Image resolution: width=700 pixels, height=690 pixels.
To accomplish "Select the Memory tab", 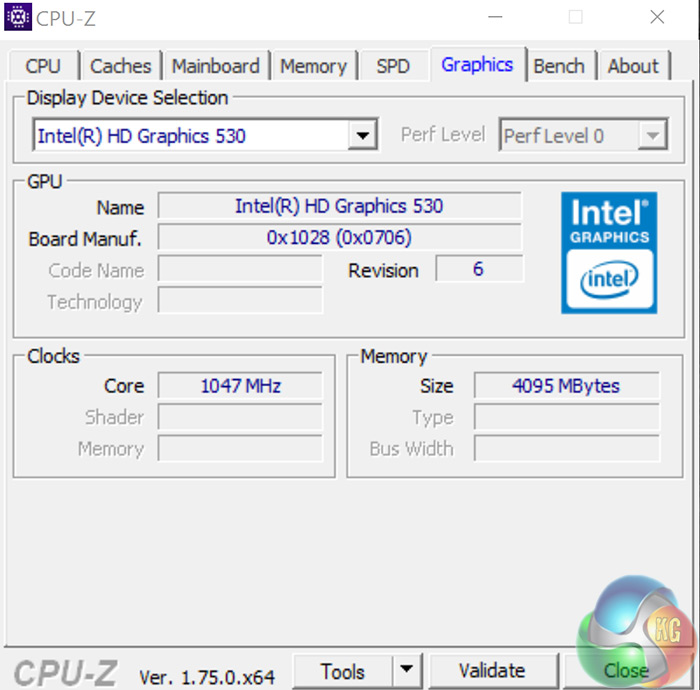I will 313,66.
